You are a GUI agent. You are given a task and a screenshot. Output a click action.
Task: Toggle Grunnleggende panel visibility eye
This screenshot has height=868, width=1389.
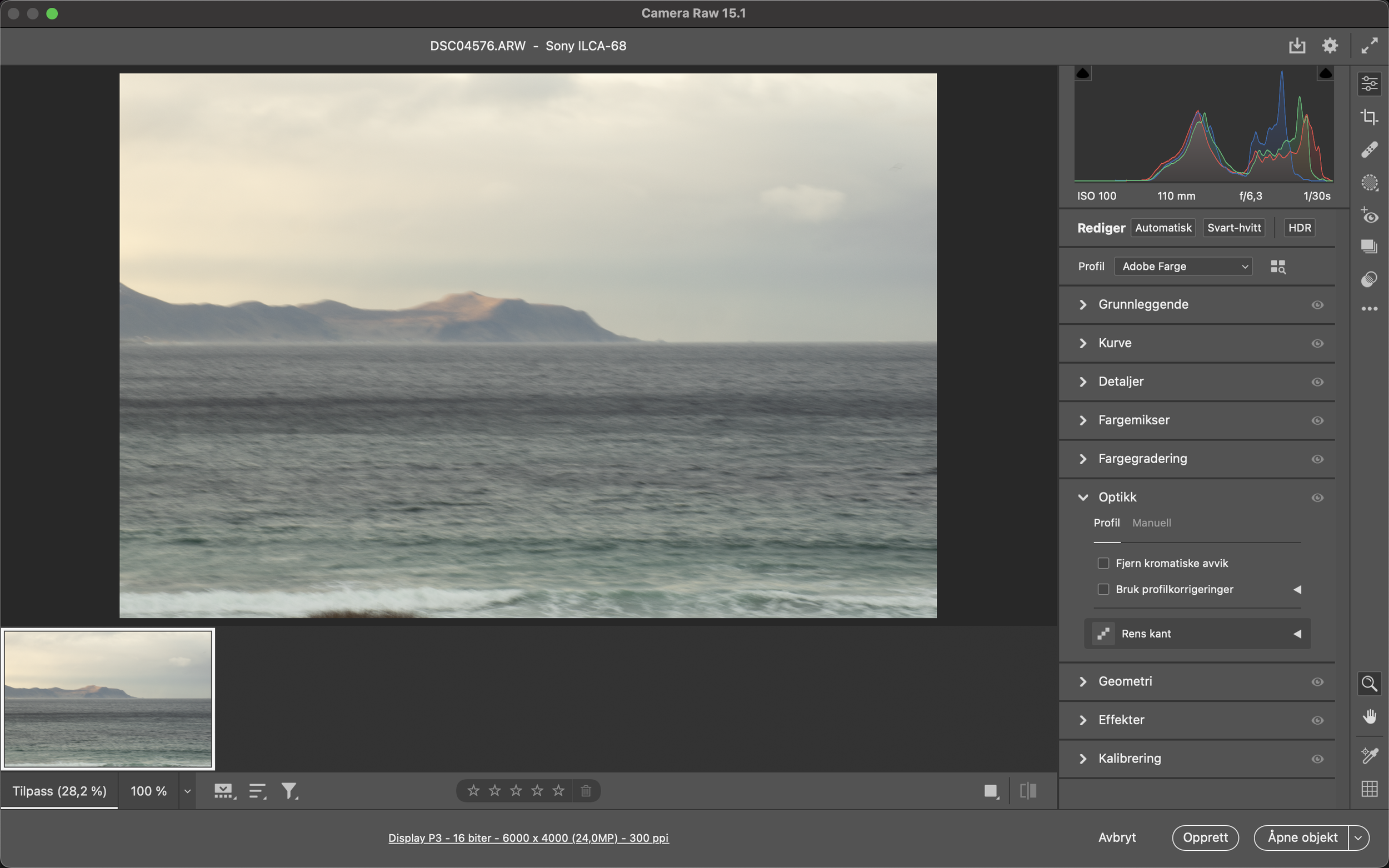pos(1318,305)
